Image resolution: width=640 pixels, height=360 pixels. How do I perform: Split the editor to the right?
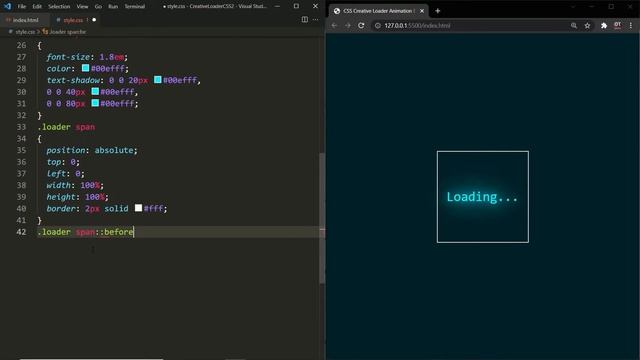[x=304, y=19]
